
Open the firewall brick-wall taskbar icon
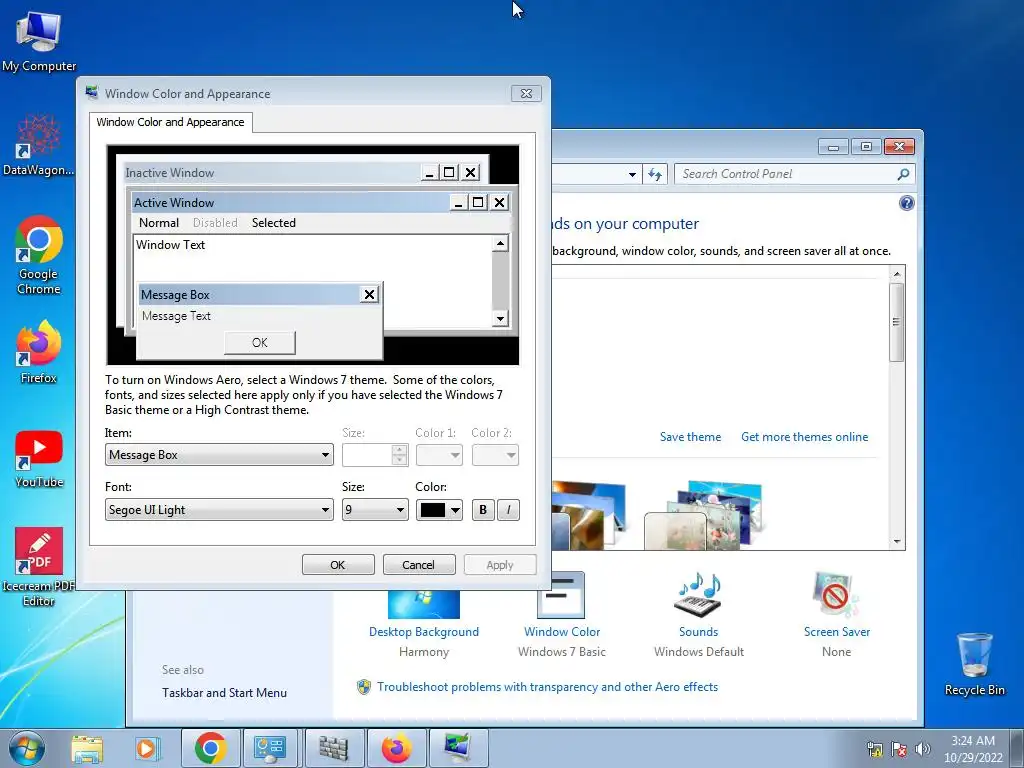[333, 748]
